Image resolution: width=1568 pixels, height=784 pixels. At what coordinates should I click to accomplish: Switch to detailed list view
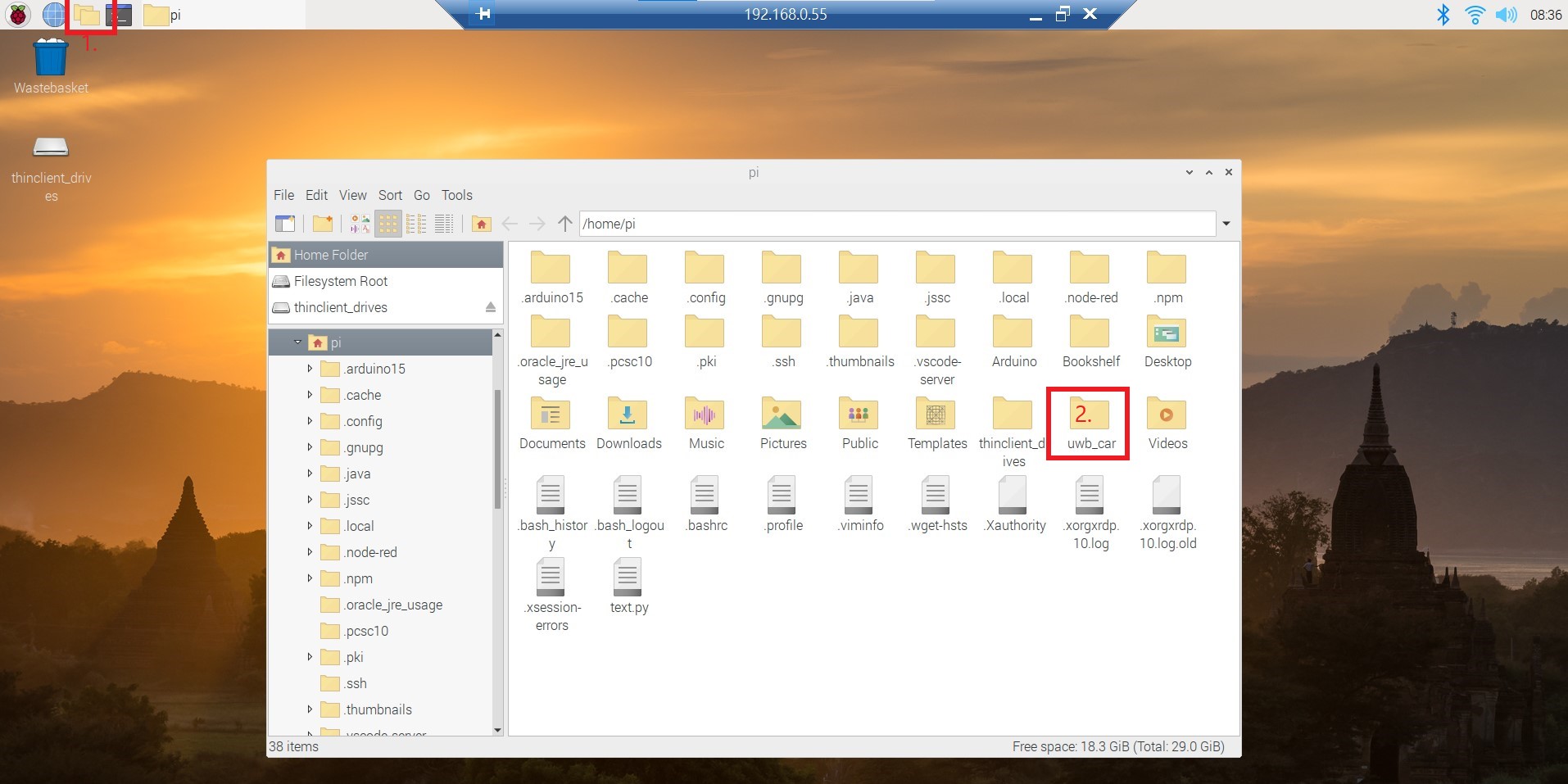coord(444,224)
